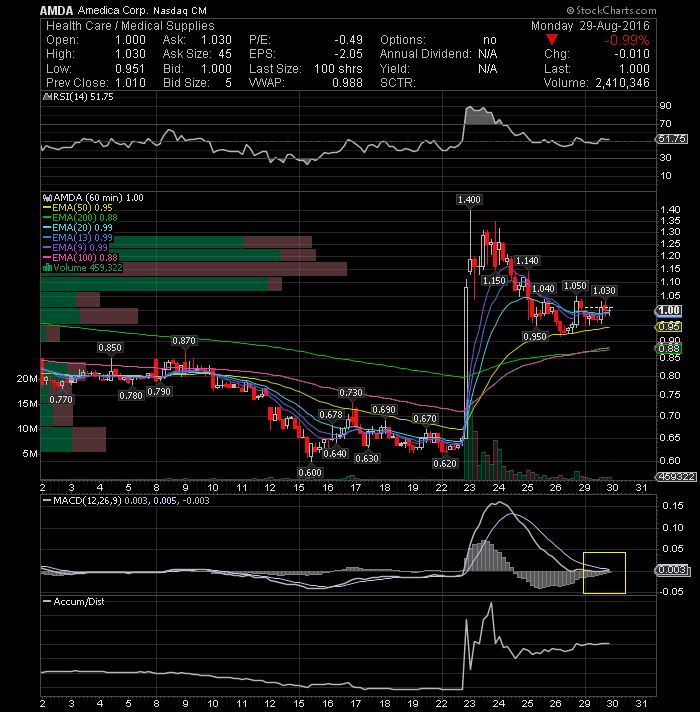Click the Amedica Corp. company name
This screenshot has width=700, height=712.
coord(113,10)
